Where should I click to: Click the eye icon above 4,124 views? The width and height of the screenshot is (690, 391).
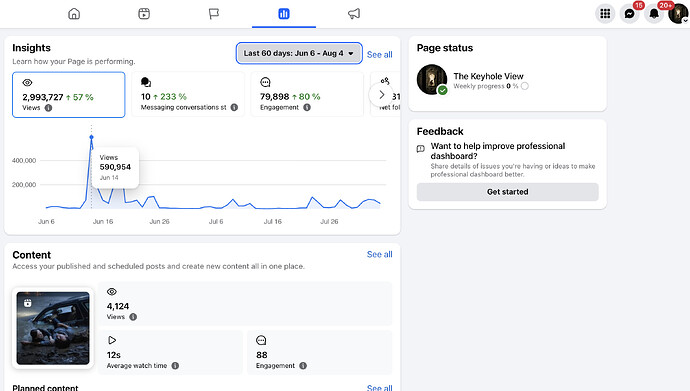pos(112,292)
